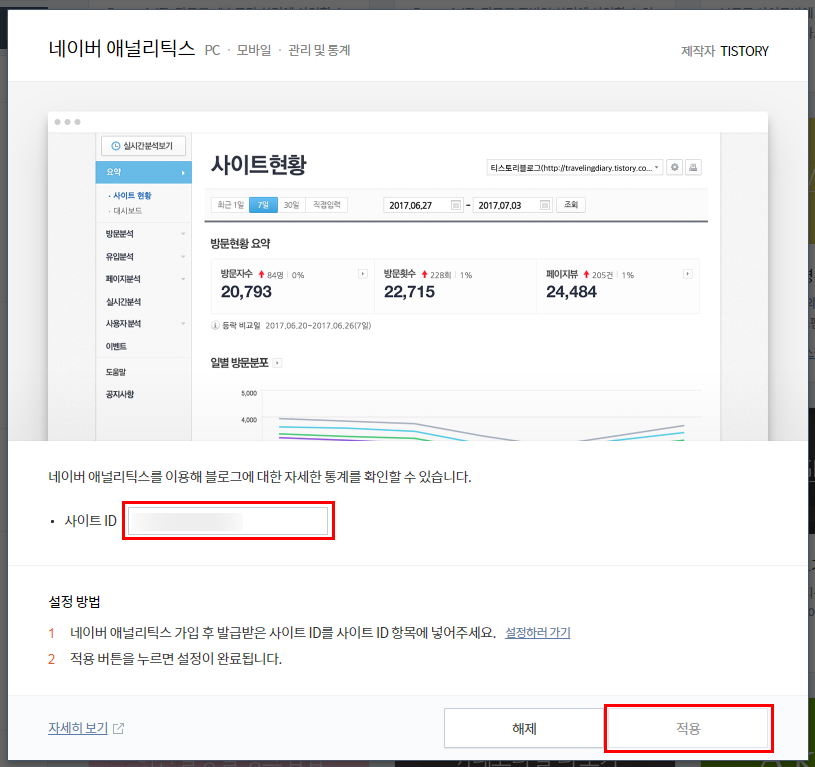815x767 pixels.
Task: Open 실시간분석 in the sidebar
Action: click(123, 302)
